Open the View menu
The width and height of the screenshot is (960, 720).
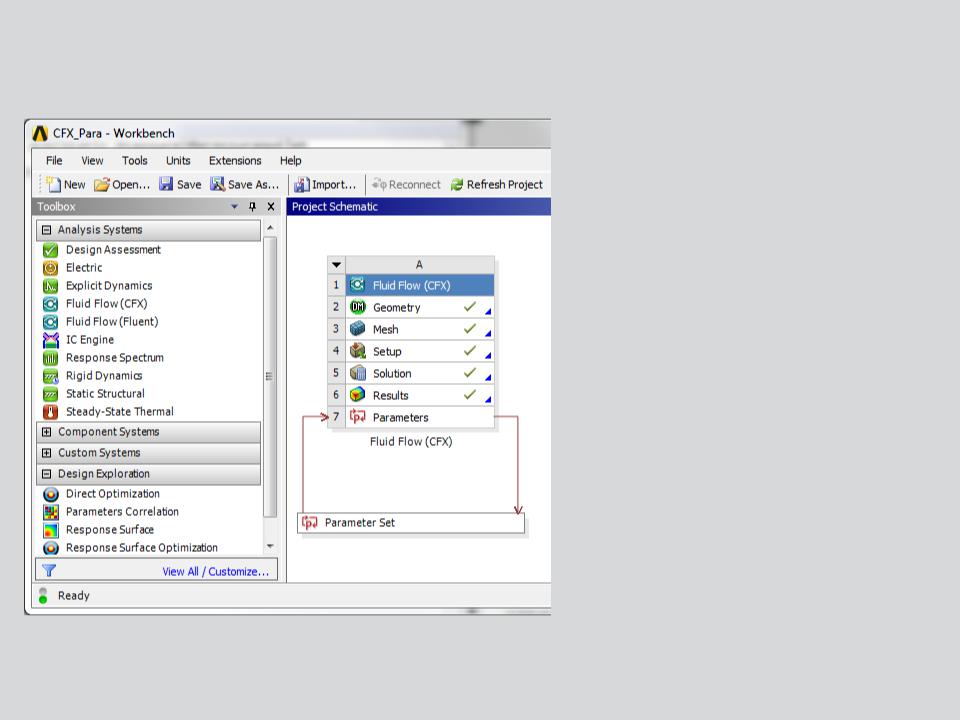tap(92, 160)
